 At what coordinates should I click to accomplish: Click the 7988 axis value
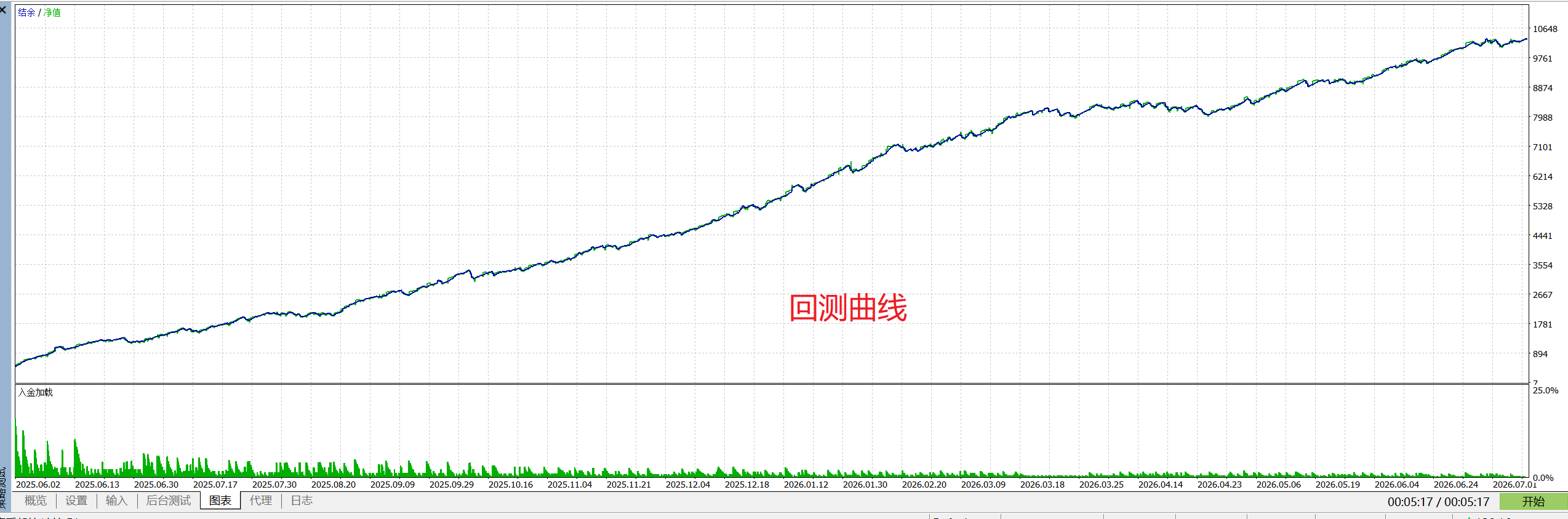pos(1543,118)
